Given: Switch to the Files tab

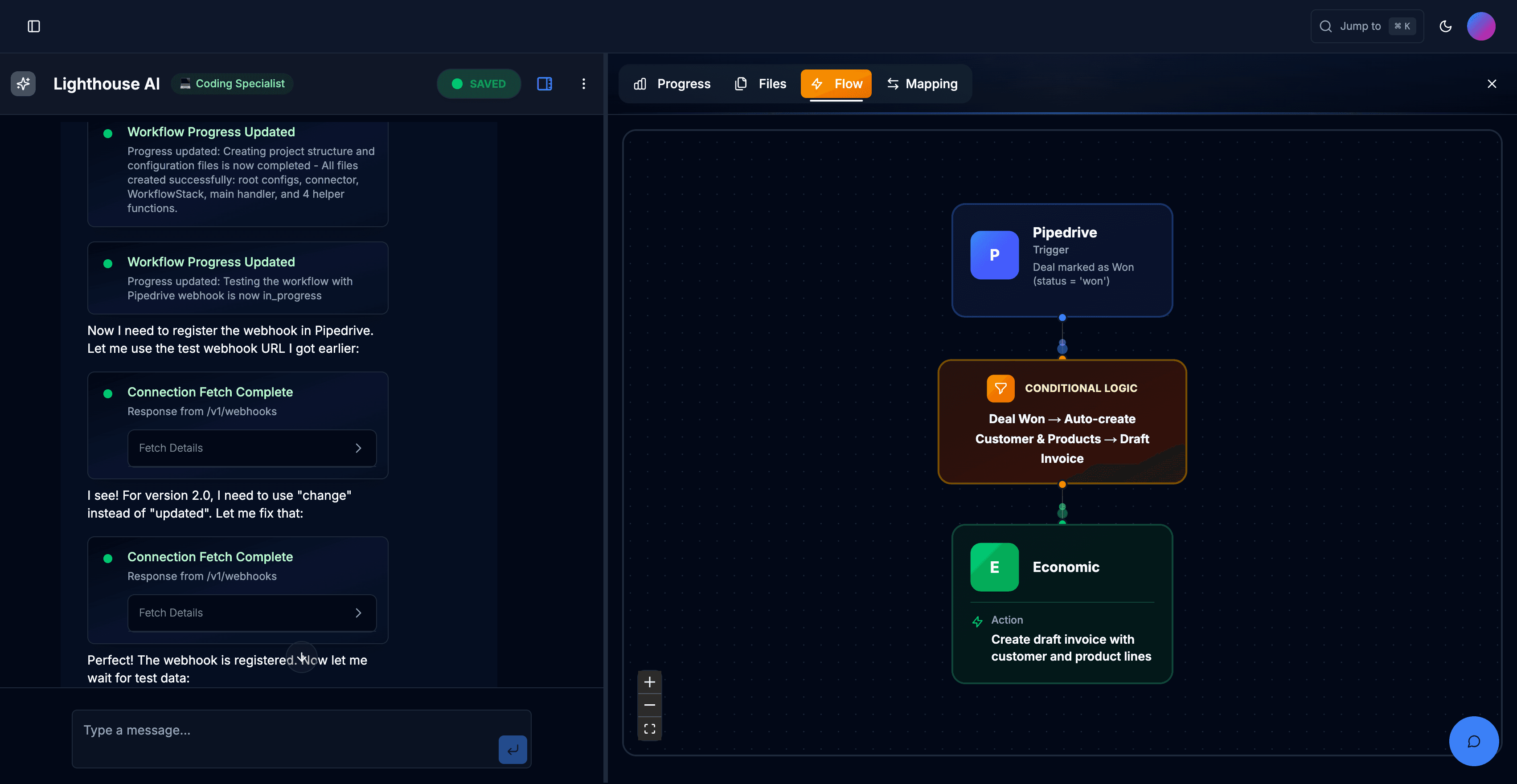Looking at the screenshot, I should tap(760, 84).
